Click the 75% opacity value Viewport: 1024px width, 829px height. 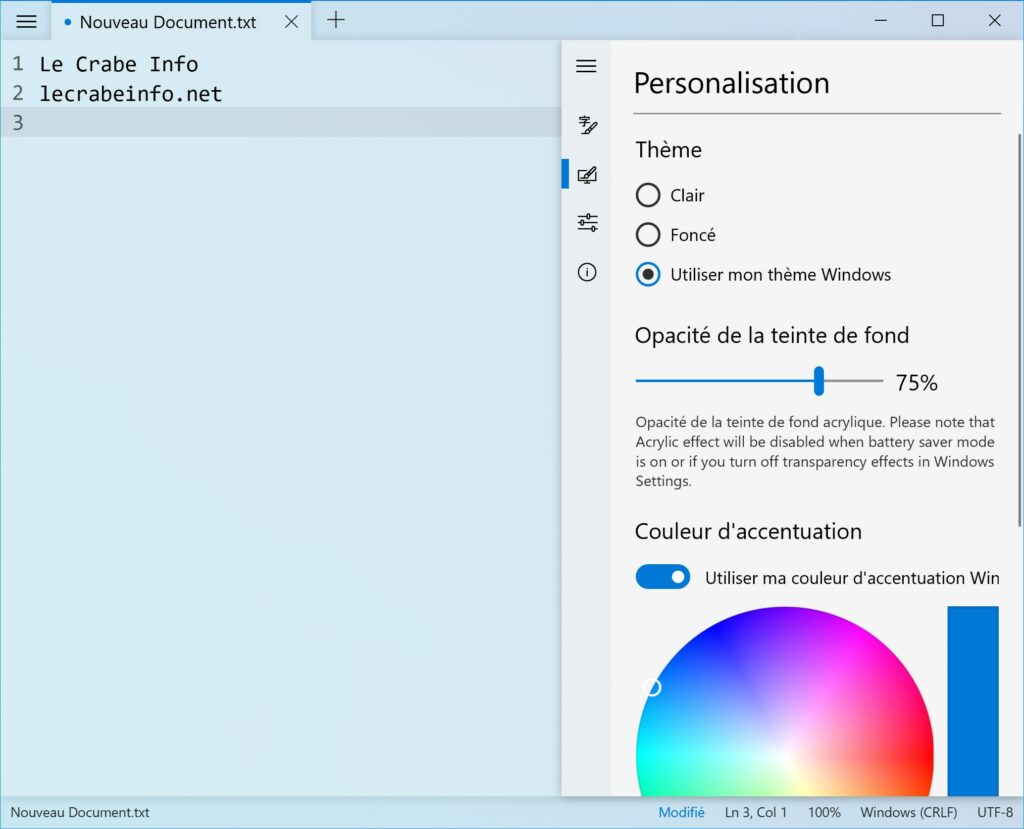tap(916, 382)
